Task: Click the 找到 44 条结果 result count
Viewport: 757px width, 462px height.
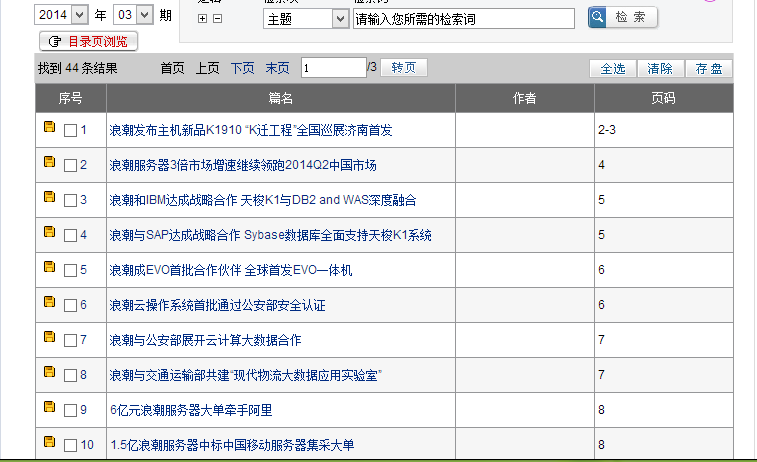Action: click(x=78, y=69)
